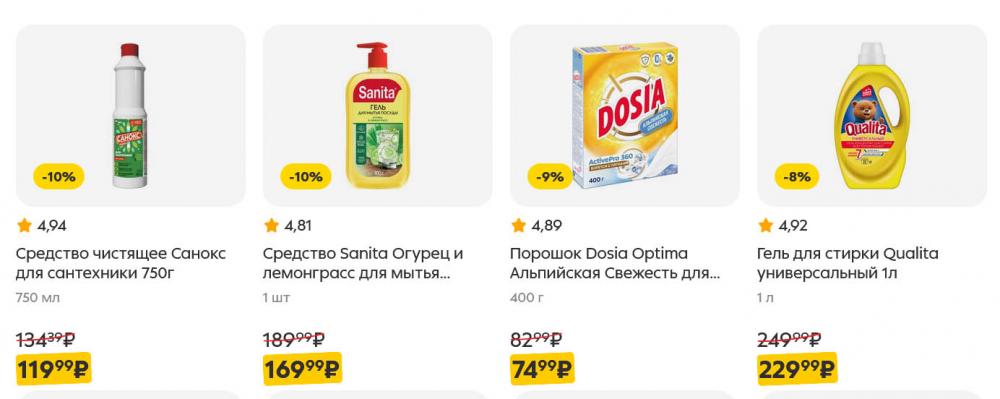Image resolution: width=1000 pixels, height=399 pixels.
Task: Click the -9% discount badge on Dosia
Action: tap(549, 177)
